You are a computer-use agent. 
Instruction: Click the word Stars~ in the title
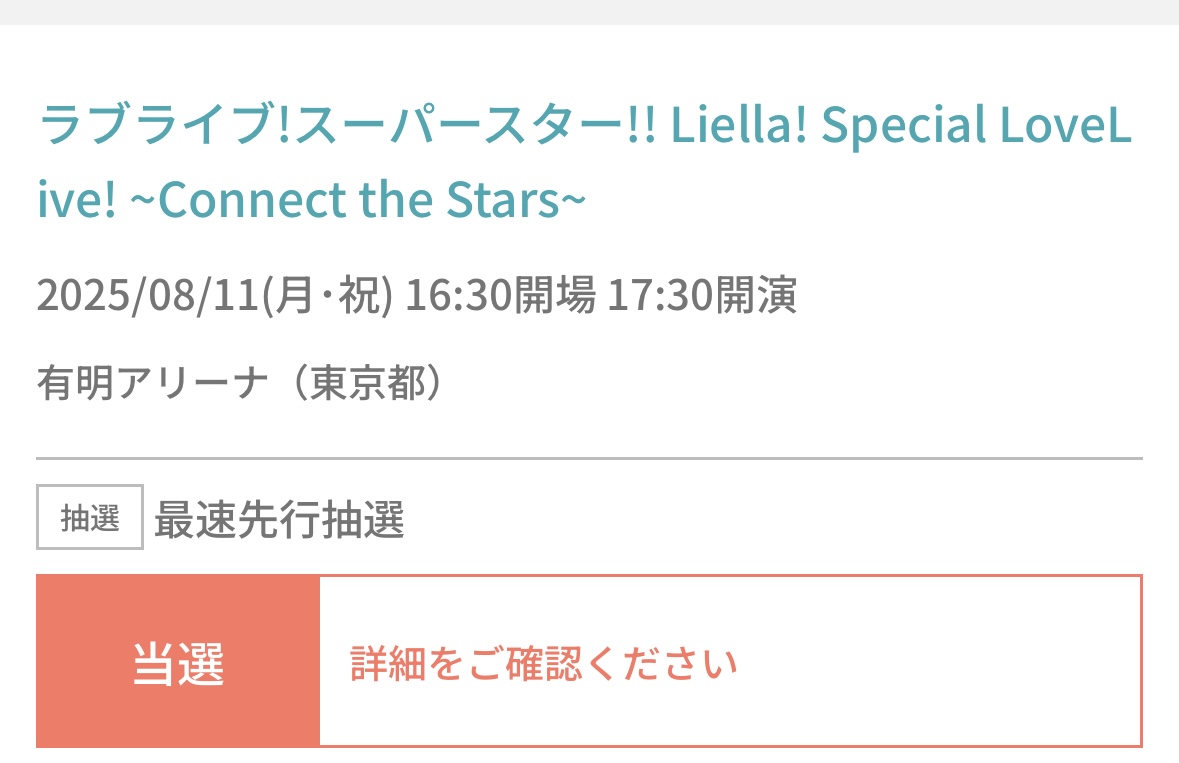516,199
